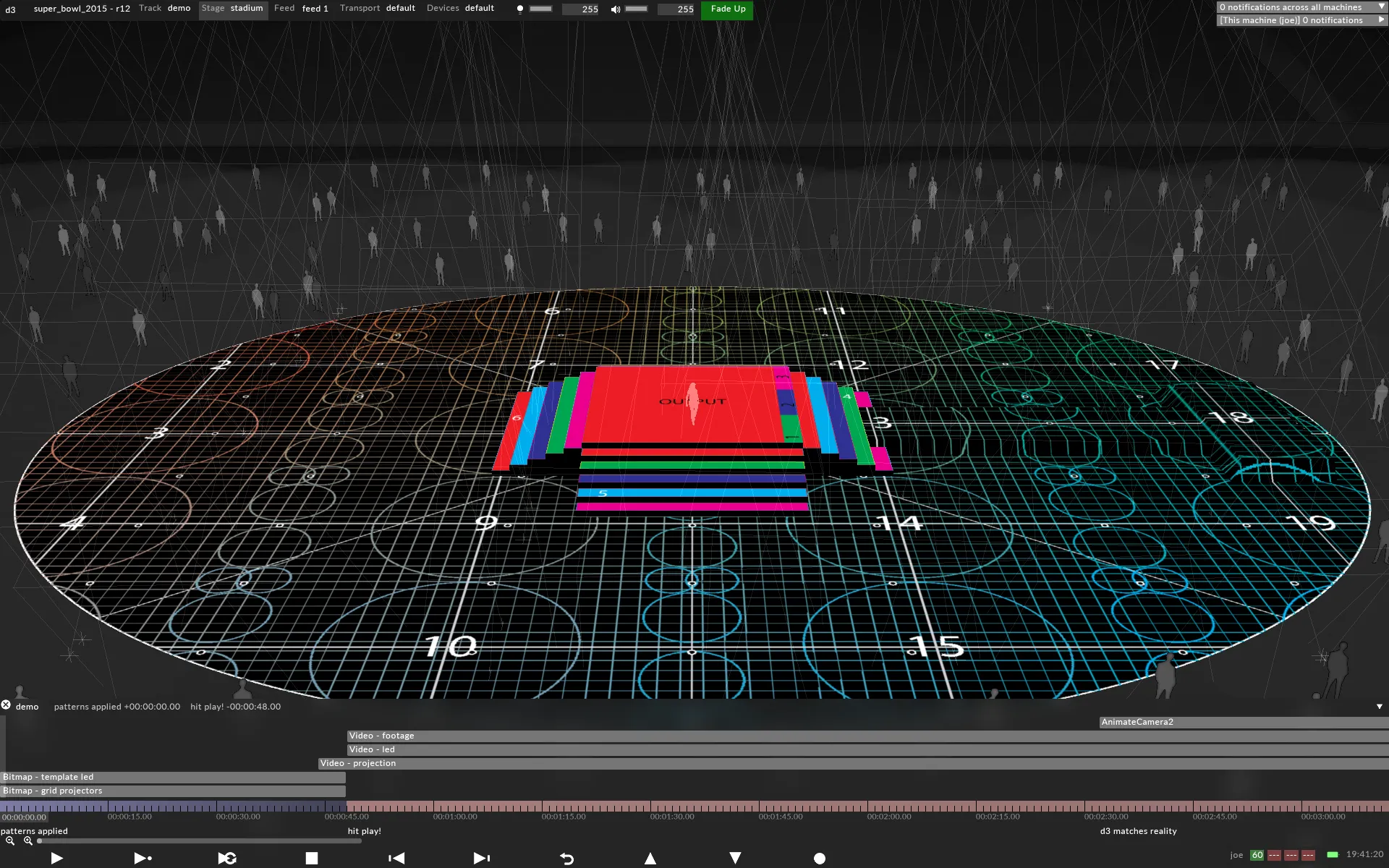Select the record circle icon
Screen dimensions: 1389x868
coord(819,858)
